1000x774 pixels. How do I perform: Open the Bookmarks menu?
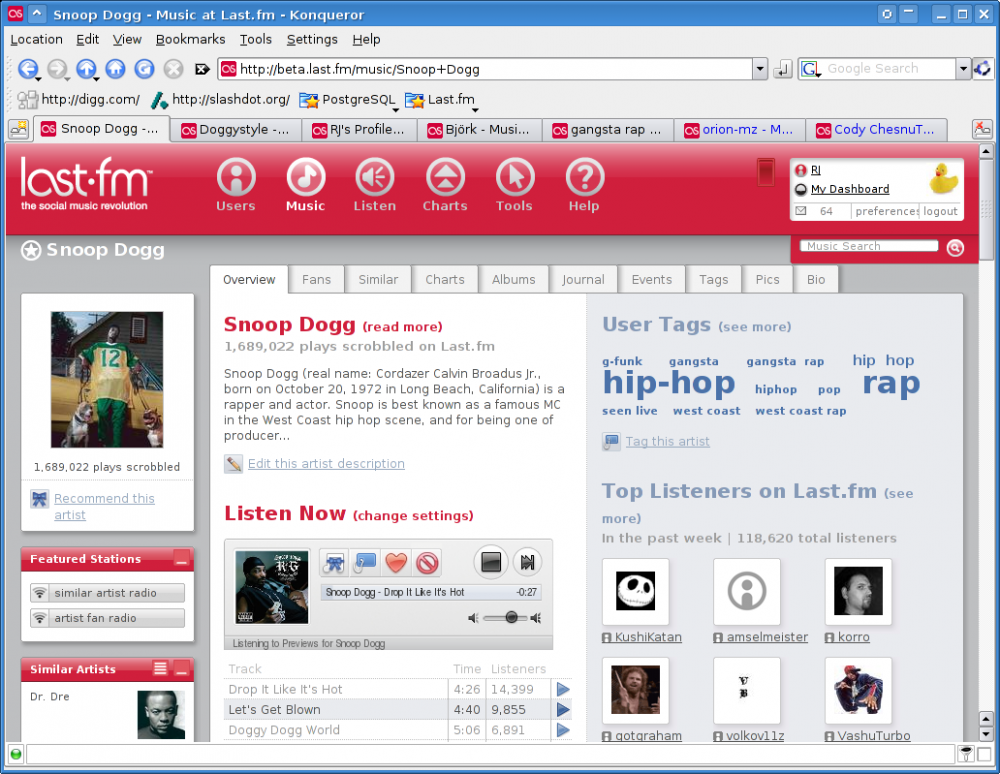[189, 39]
